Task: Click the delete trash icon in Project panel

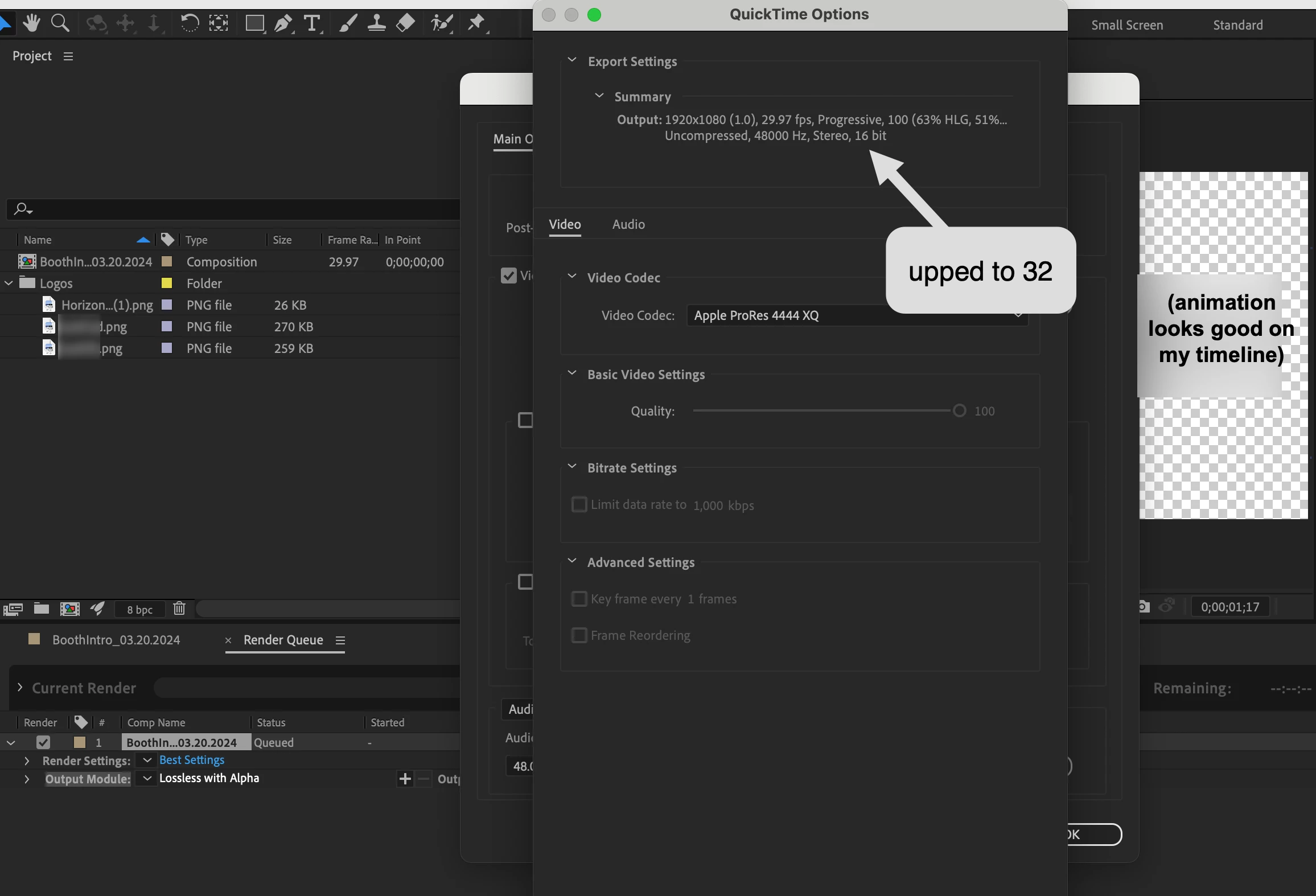Action: [179, 609]
